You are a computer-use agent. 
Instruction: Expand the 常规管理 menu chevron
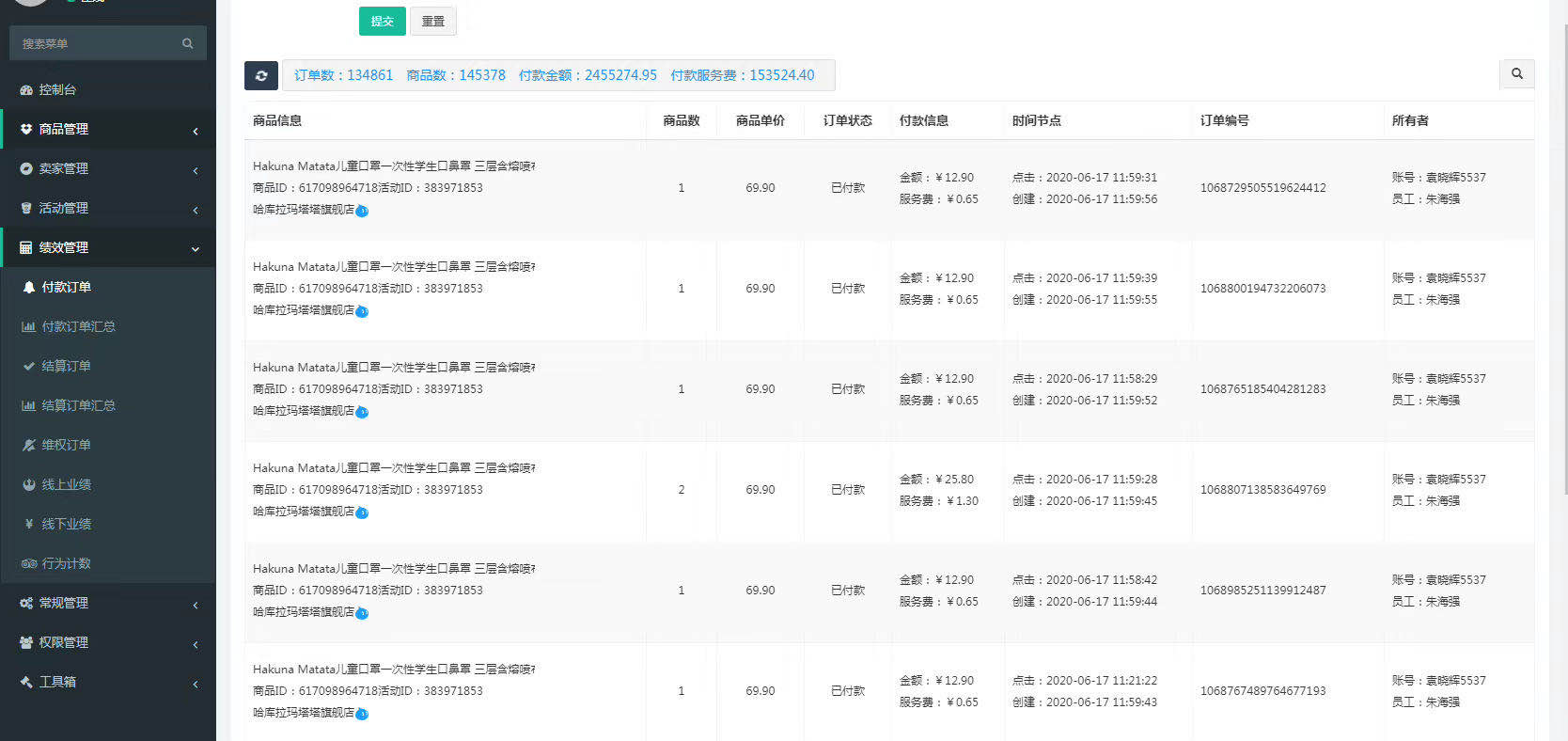[x=196, y=605]
